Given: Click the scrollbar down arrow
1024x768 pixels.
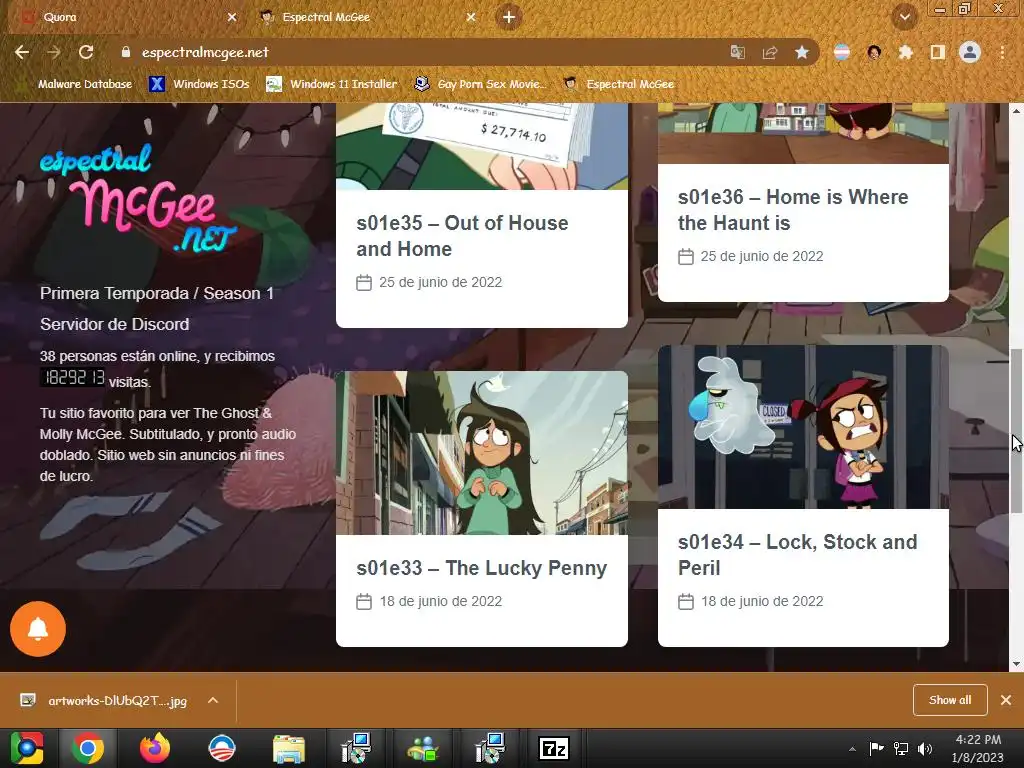Looking at the screenshot, I should point(1016,664).
